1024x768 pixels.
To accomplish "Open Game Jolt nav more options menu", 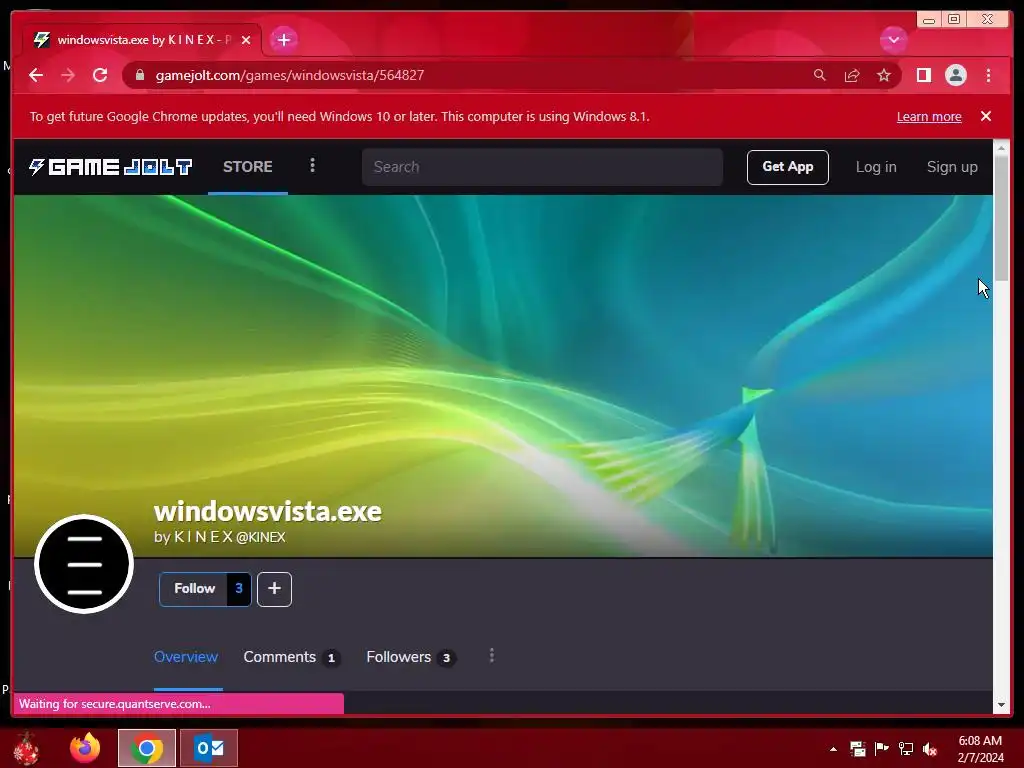I will 312,166.
